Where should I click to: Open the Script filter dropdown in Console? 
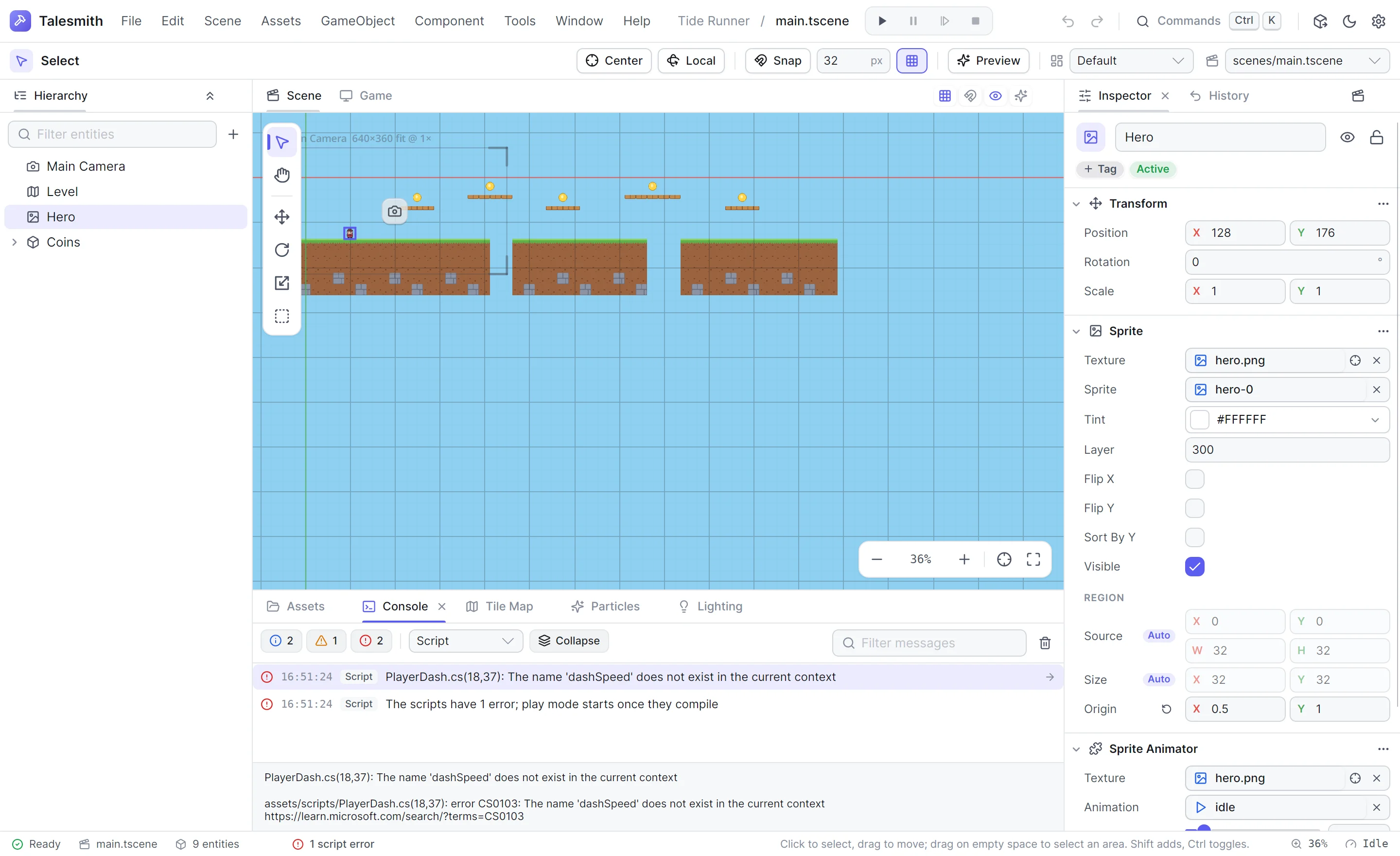pos(465,641)
